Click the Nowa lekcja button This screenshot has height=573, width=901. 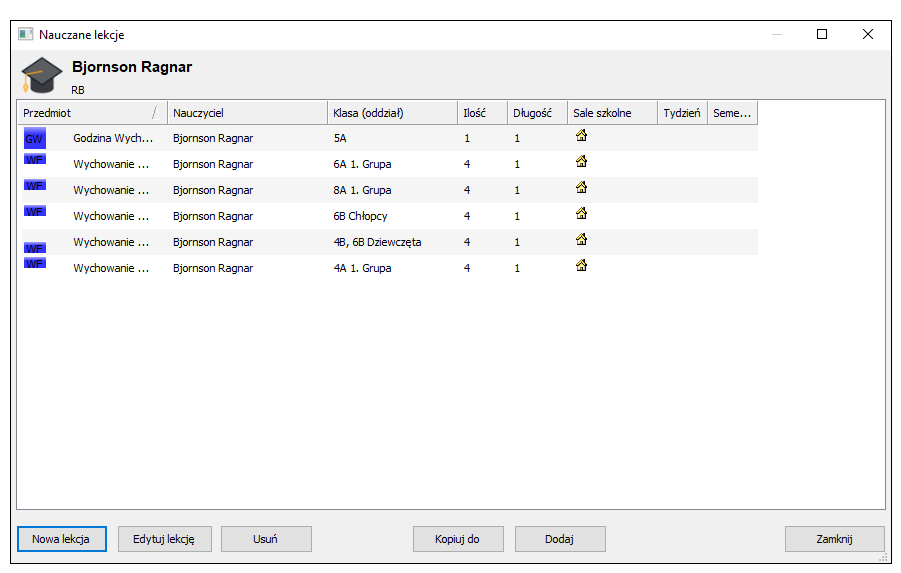point(61,539)
